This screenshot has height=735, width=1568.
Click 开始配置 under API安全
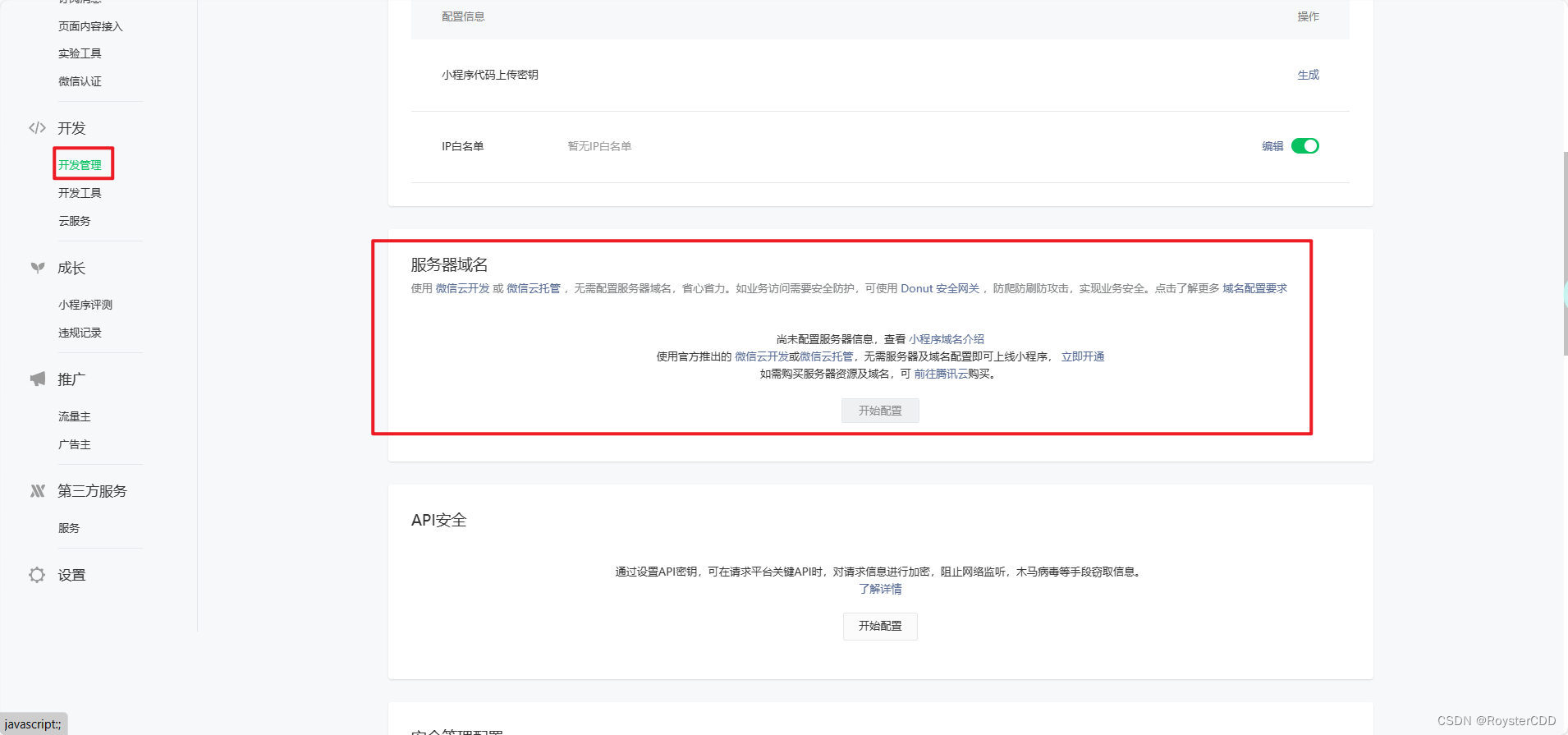880,626
